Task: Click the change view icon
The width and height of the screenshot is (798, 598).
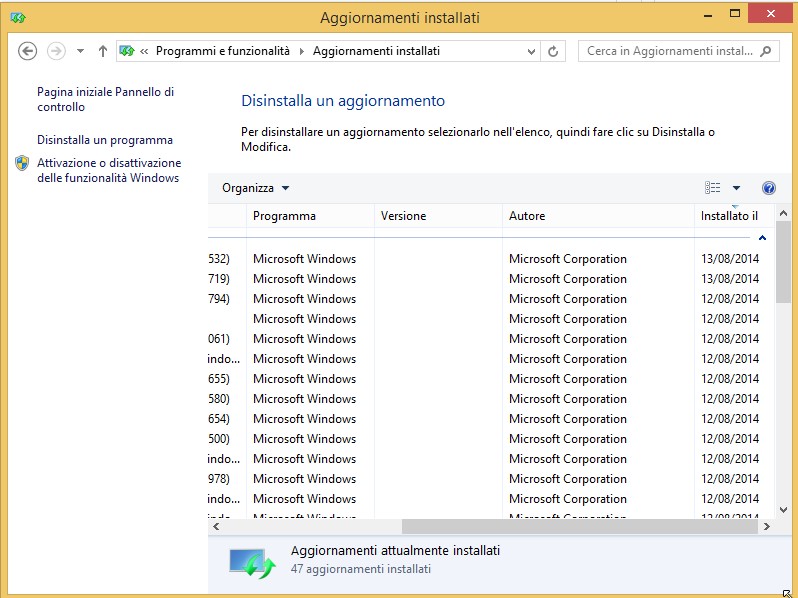Action: [712, 188]
